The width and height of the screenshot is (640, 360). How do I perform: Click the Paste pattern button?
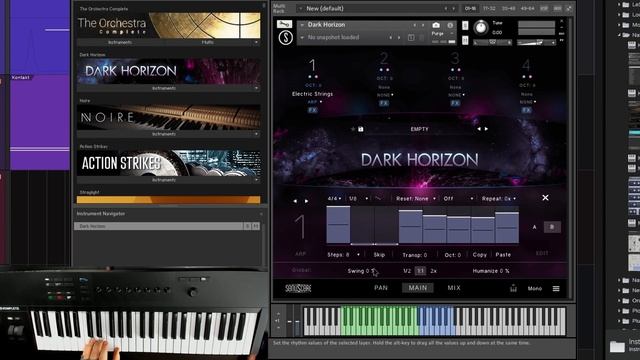pyautogui.click(x=503, y=255)
